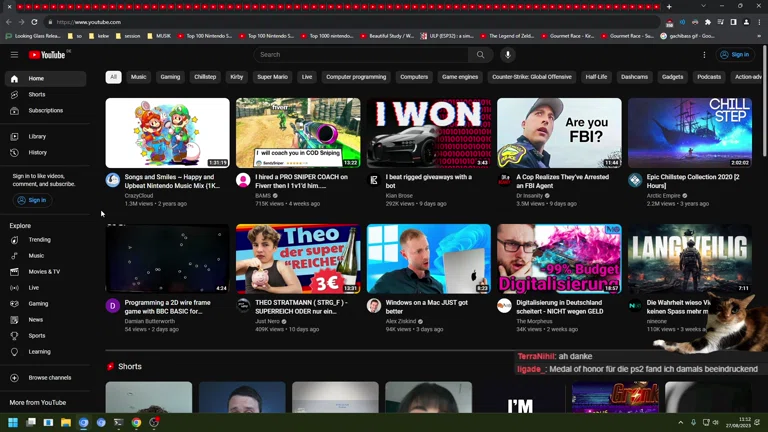Open the 'Are you FBI?' video thumbnail
This screenshot has width=768, height=432.
[x=559, y=133]
